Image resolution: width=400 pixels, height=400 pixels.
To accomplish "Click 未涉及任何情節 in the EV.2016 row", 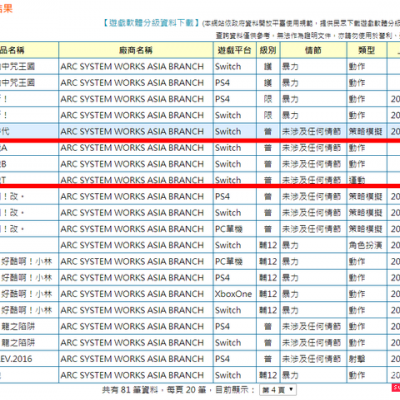I will pos(312,359).
